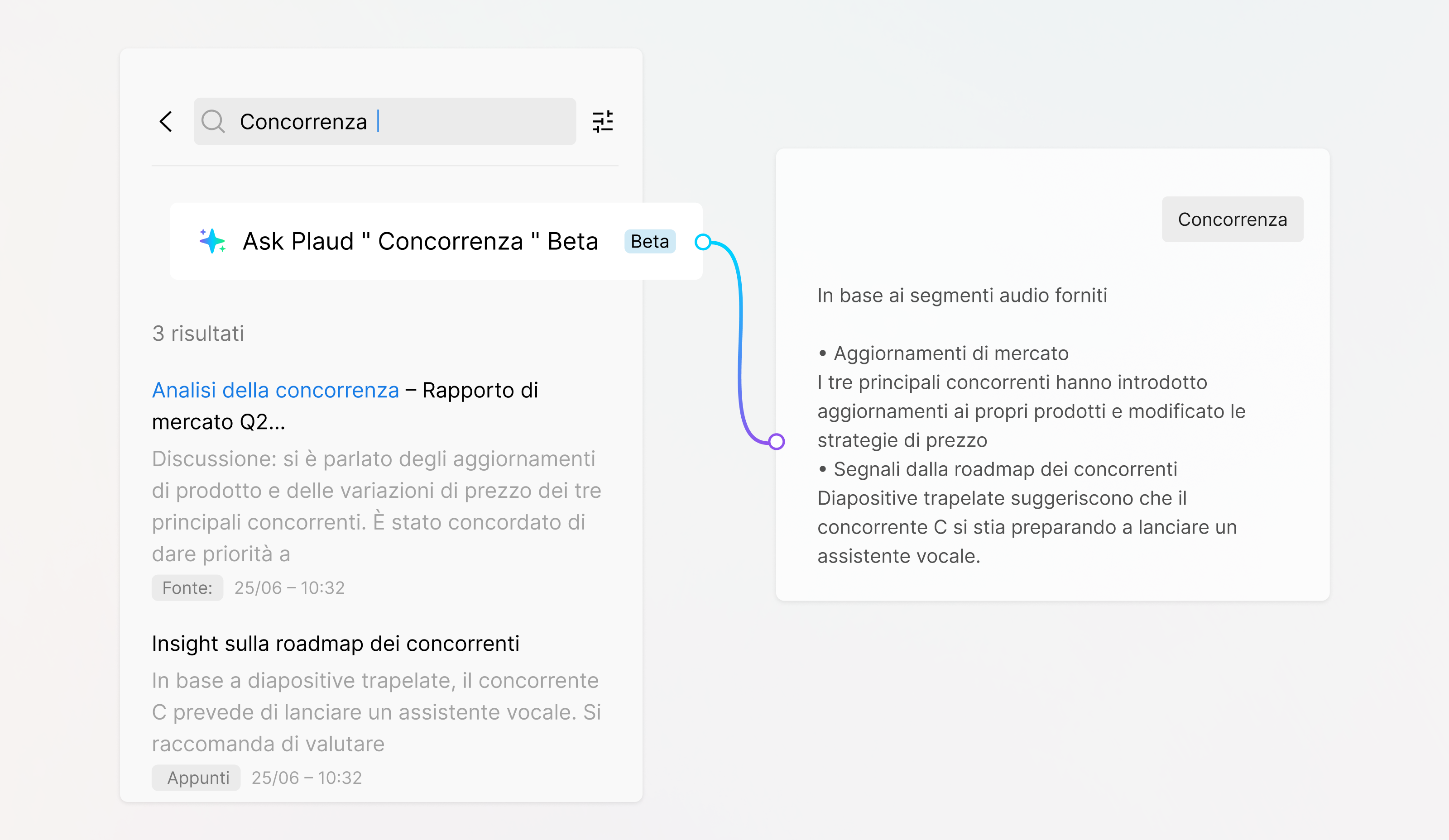1449x840 pixels.
Task: Open the Analisi della concorrenza link
Action: [x=275, y=390]
